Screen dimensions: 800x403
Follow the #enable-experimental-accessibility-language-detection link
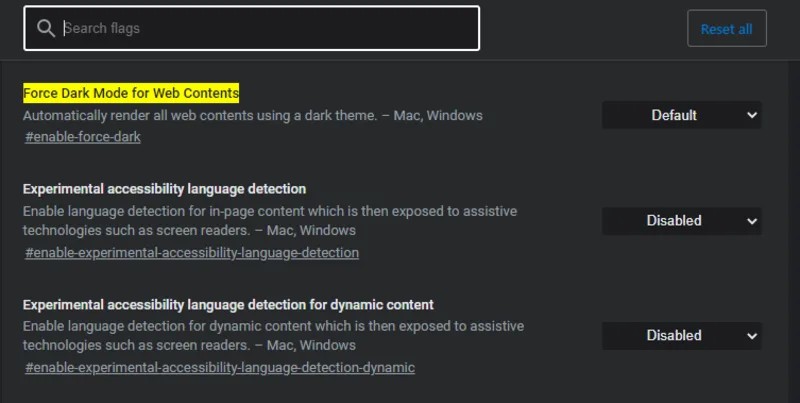tap(191, 252)
